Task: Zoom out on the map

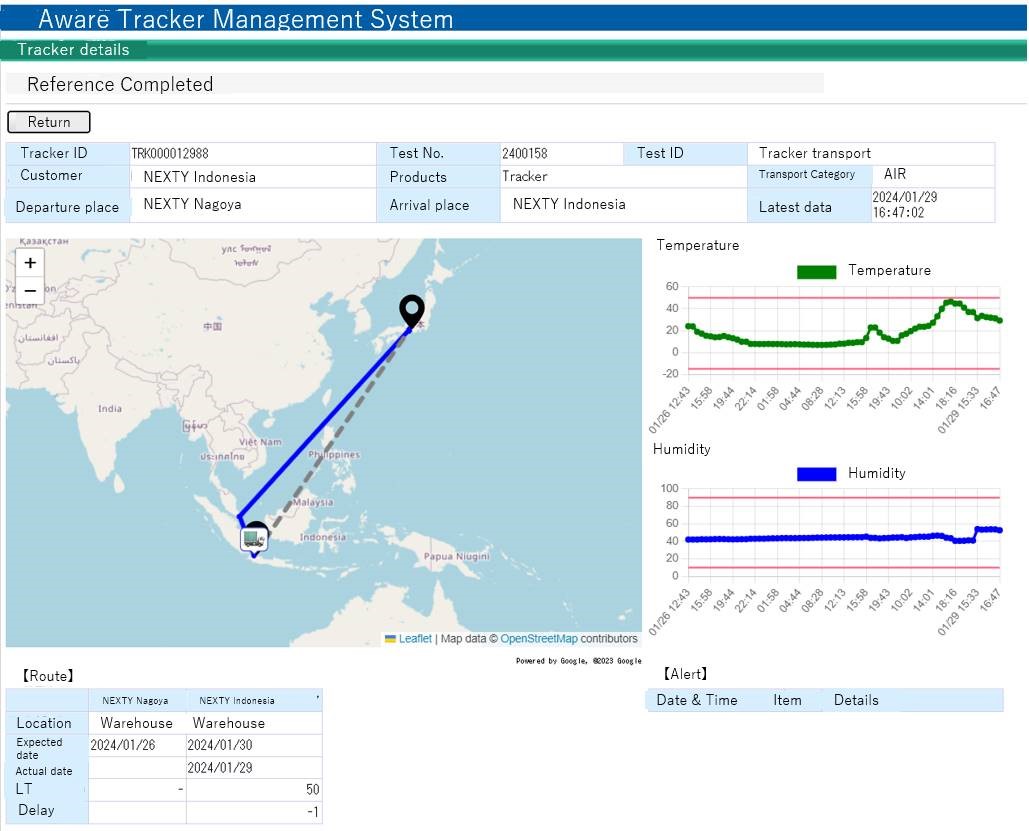Action: click(30, 291)
